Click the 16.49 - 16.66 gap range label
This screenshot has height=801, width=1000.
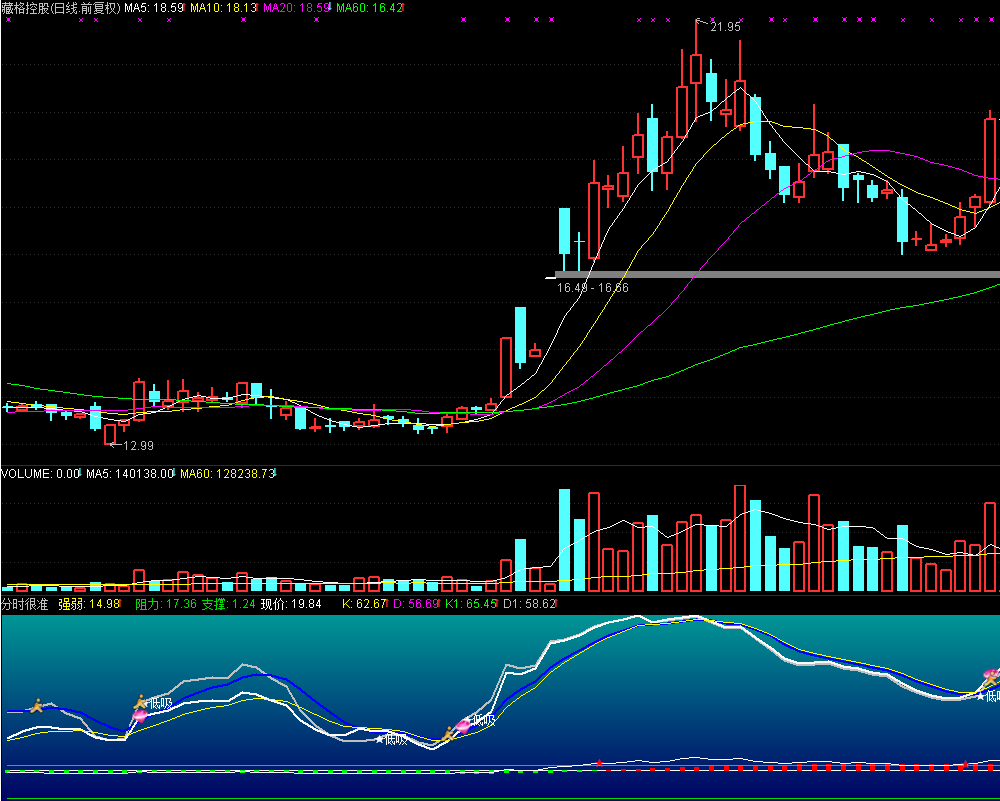[593, 288]
